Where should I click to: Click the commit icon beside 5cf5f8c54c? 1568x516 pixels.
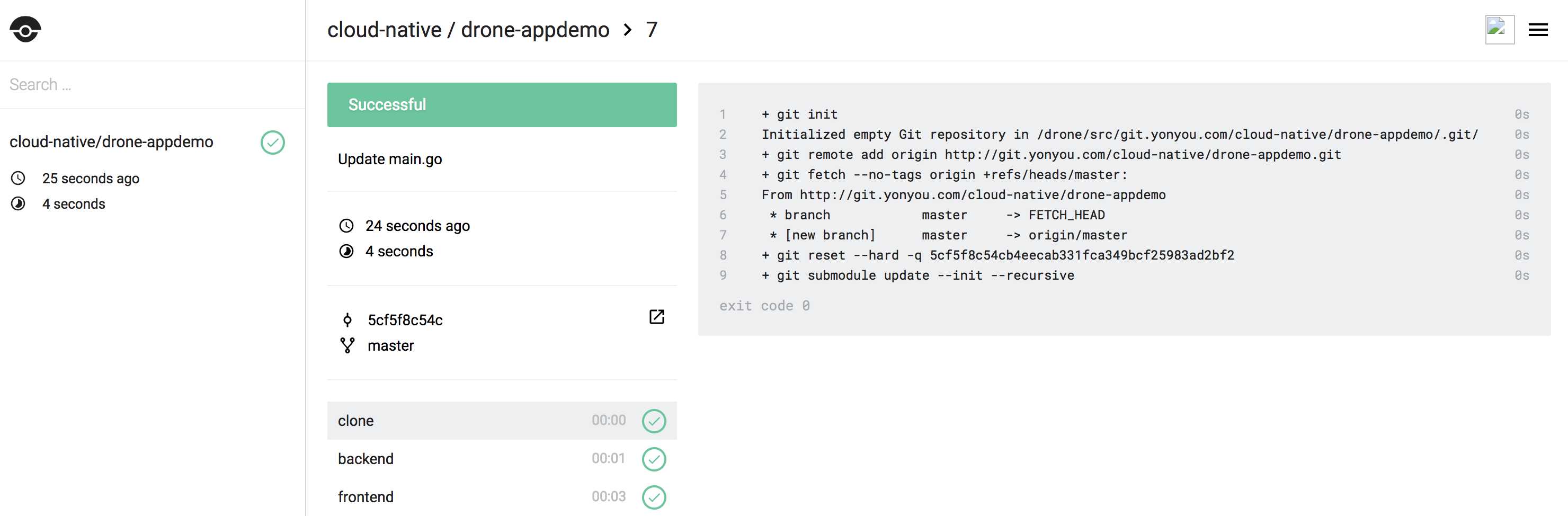click(347, 320)
